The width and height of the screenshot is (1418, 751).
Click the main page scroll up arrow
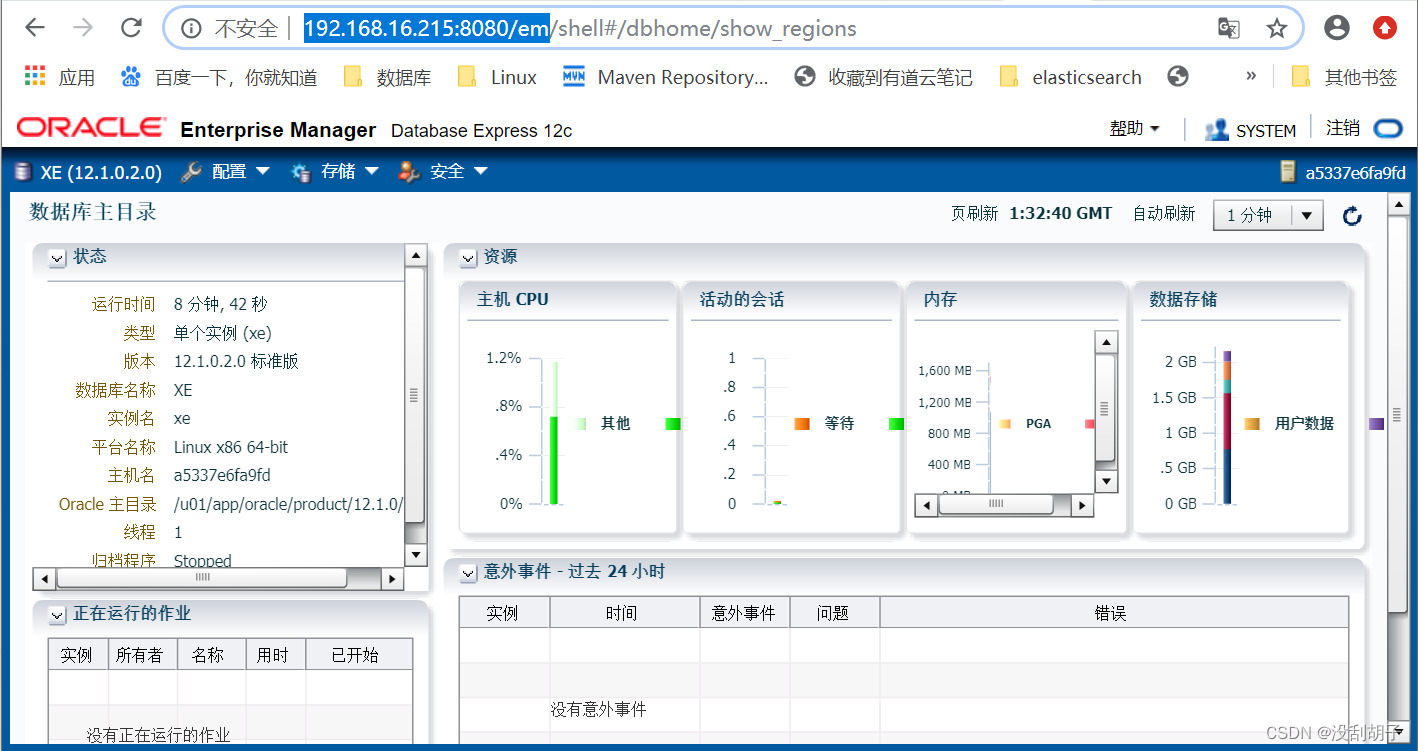tap(1398, 207)
